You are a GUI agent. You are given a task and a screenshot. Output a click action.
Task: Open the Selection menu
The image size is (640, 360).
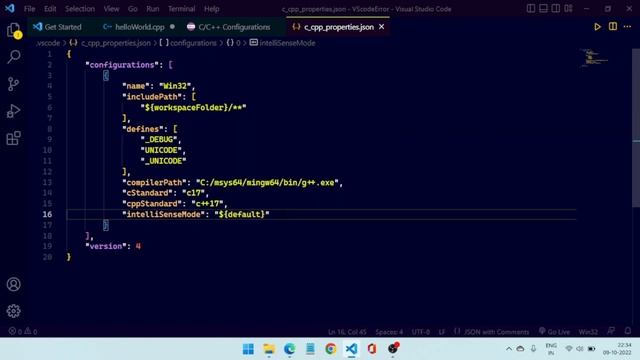80,9
